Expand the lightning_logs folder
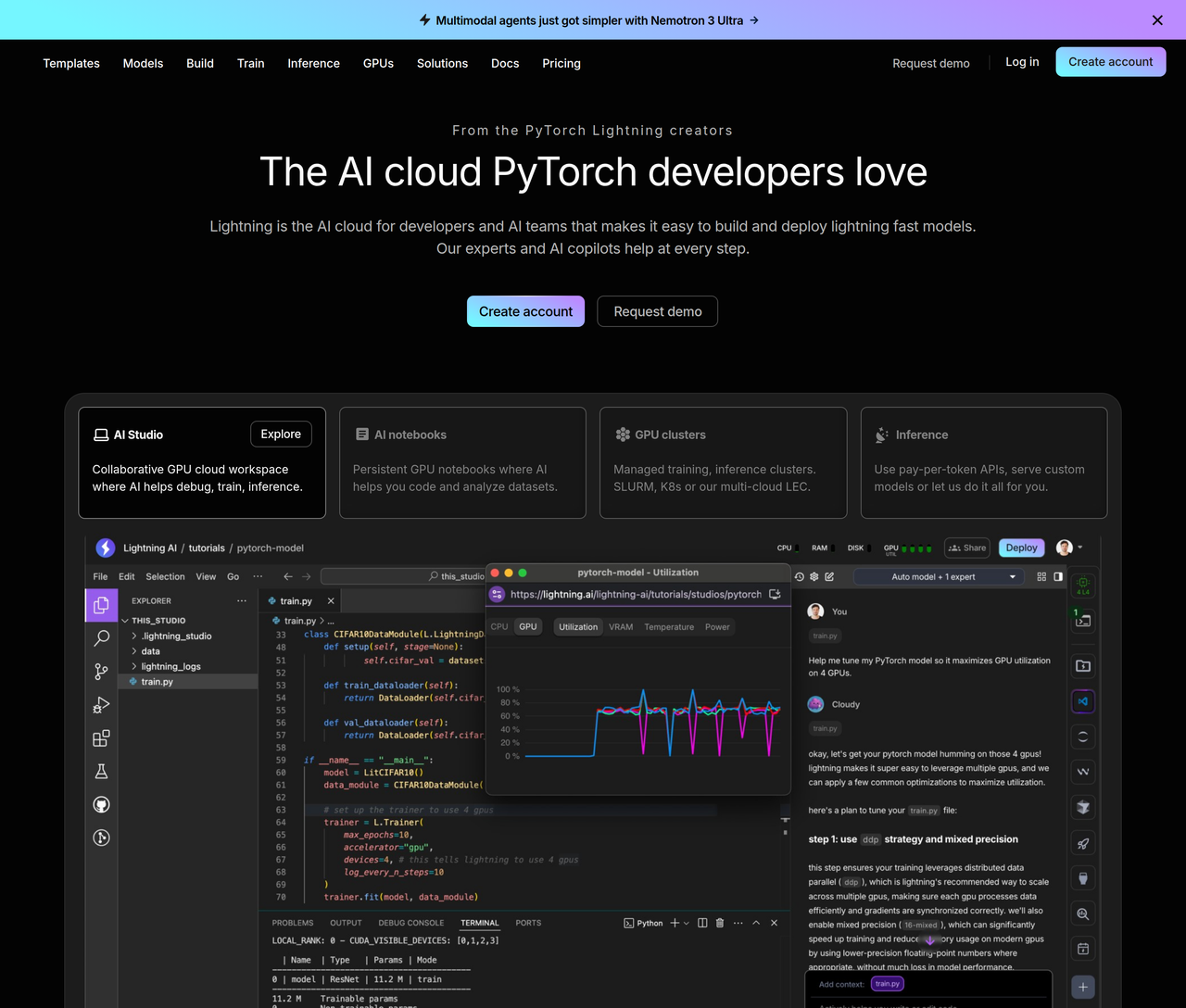Screen dimensions: 1186x1008 167,667
